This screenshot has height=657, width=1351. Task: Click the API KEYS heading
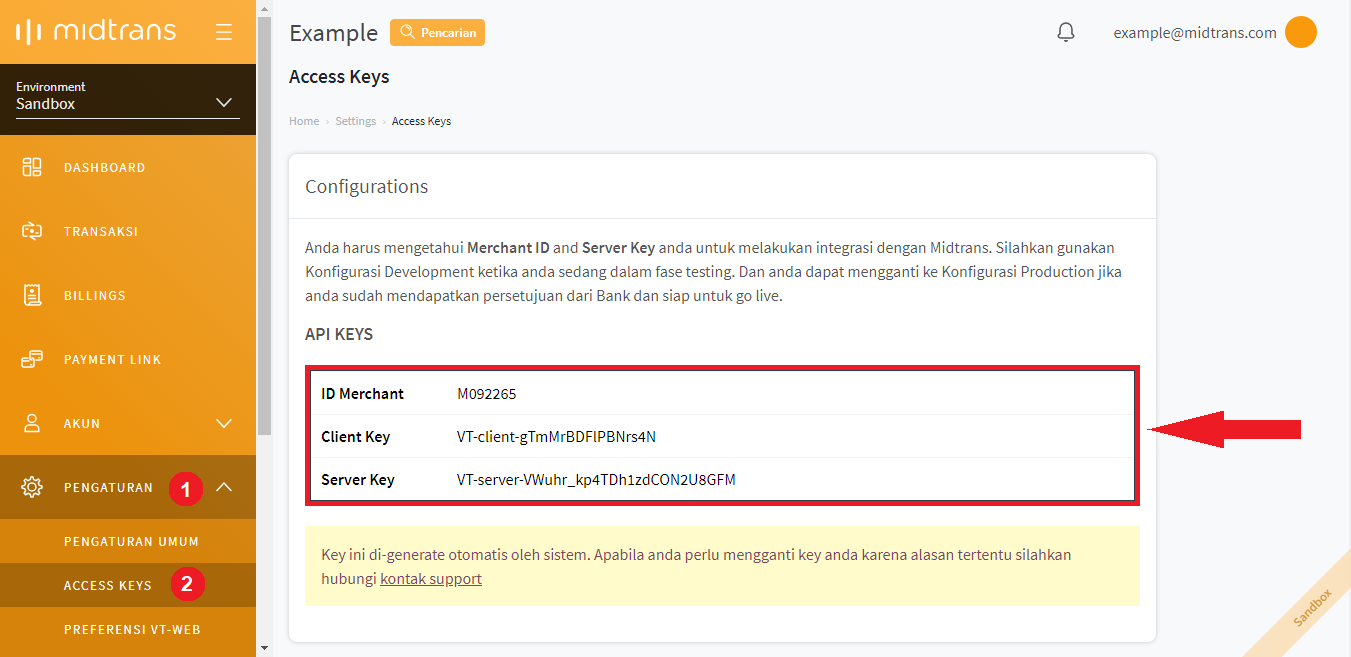[x=339, y=335]
